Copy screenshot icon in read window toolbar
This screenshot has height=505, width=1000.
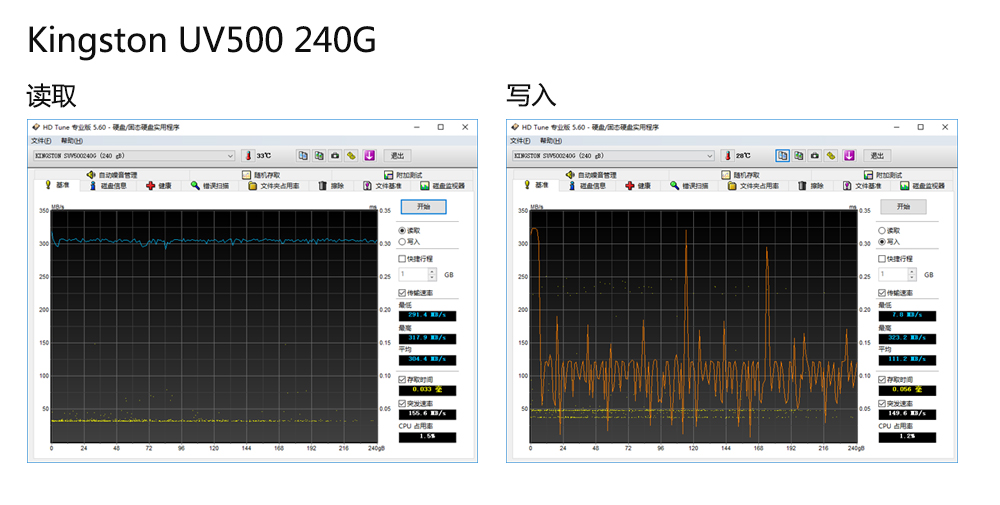[x=319, y=156]
